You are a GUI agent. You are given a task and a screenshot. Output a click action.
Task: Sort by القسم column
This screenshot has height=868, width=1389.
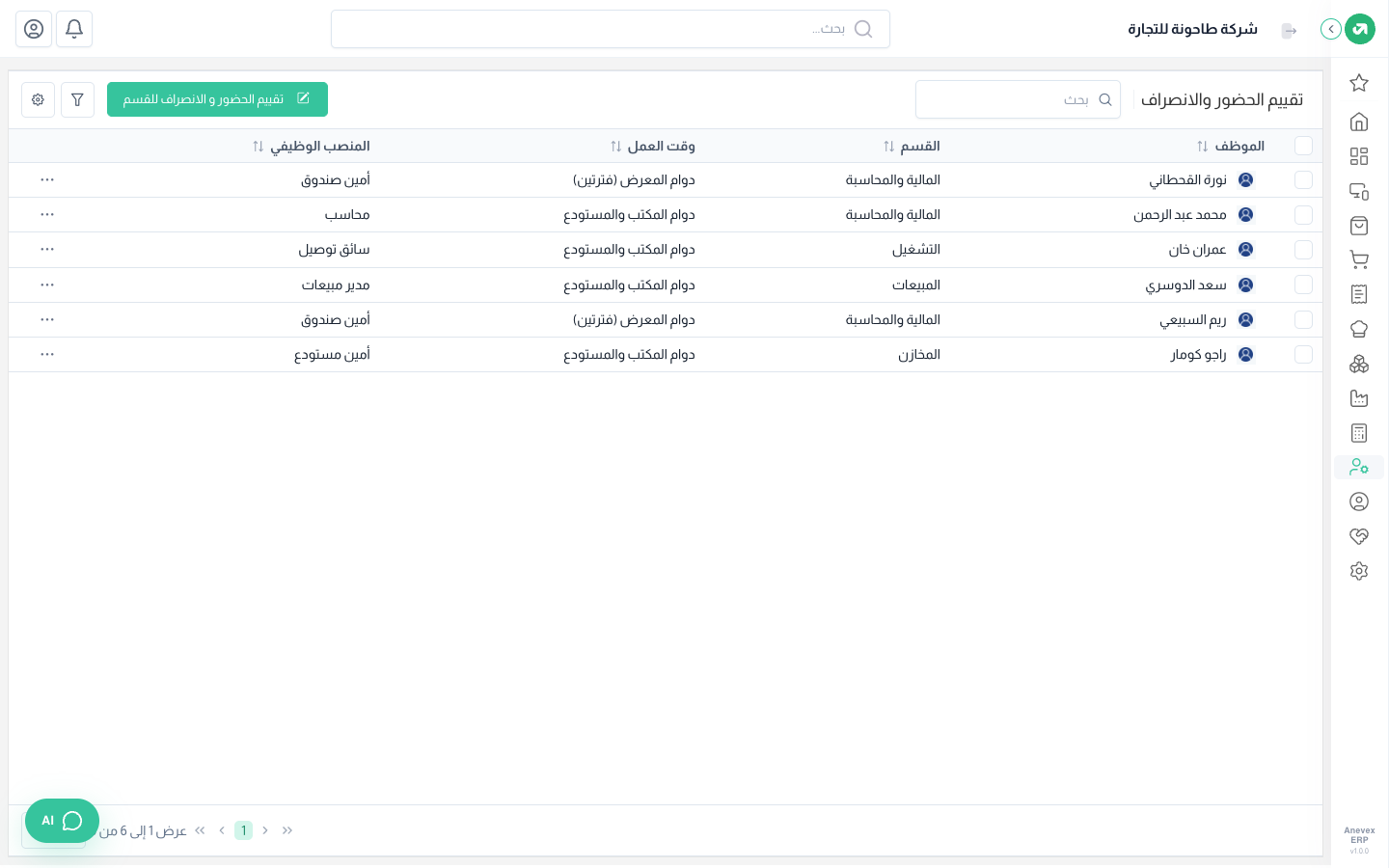click(x=888, y=147)
